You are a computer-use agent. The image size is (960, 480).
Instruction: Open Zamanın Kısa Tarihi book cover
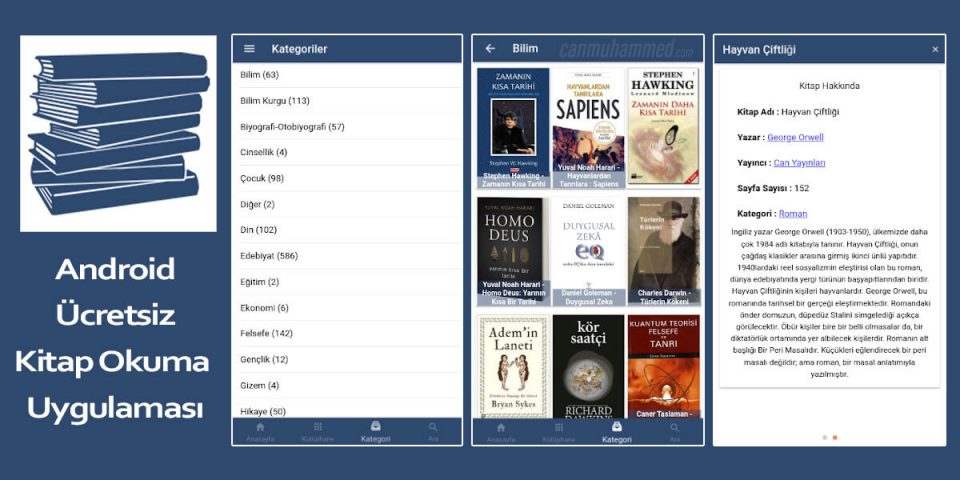[513, 128]
